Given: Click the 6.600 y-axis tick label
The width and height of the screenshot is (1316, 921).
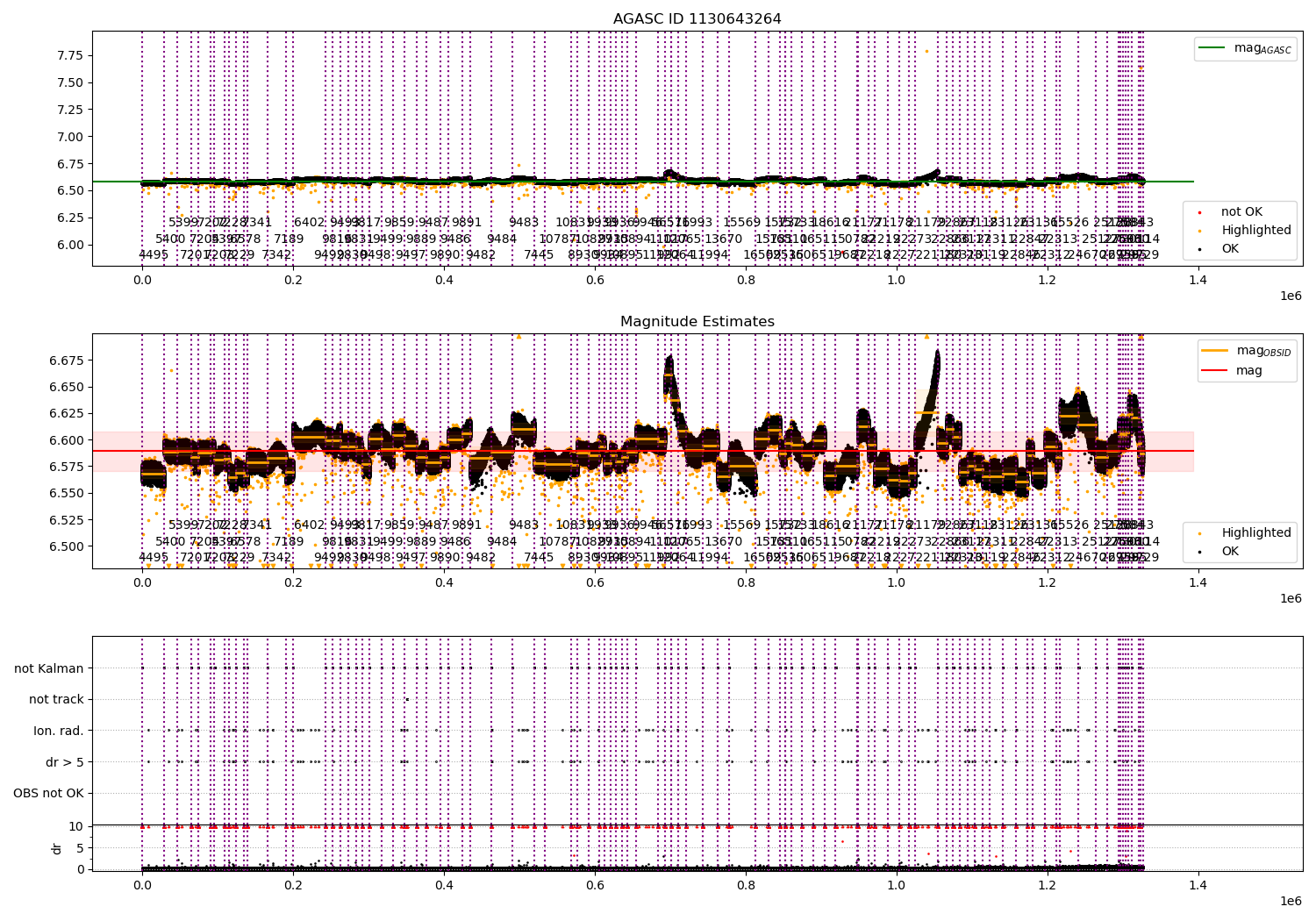Looking at the screenshot, I should (67, 440).
